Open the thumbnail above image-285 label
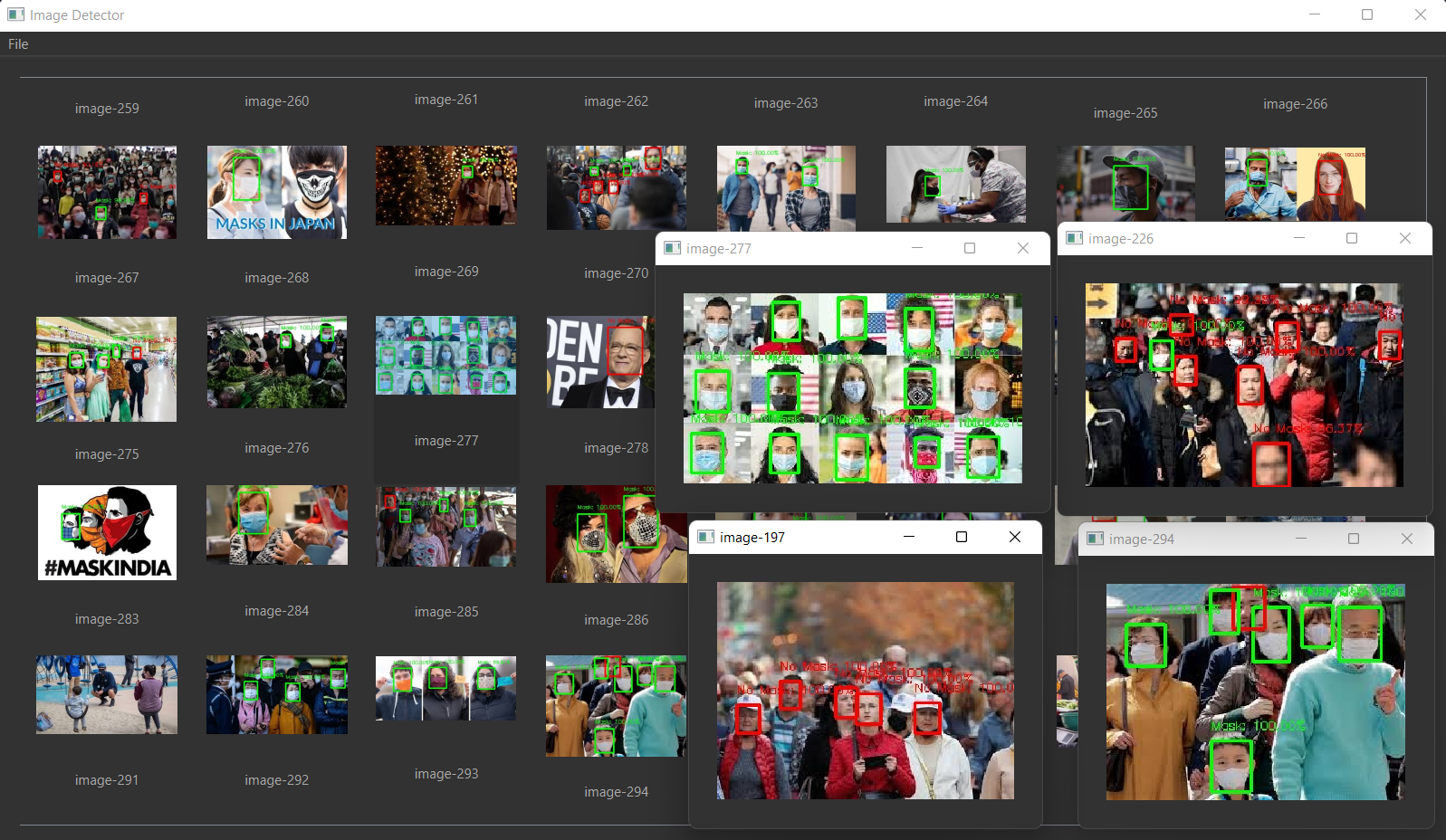This screenshot has height=840, width=1446. click(446, 527)
